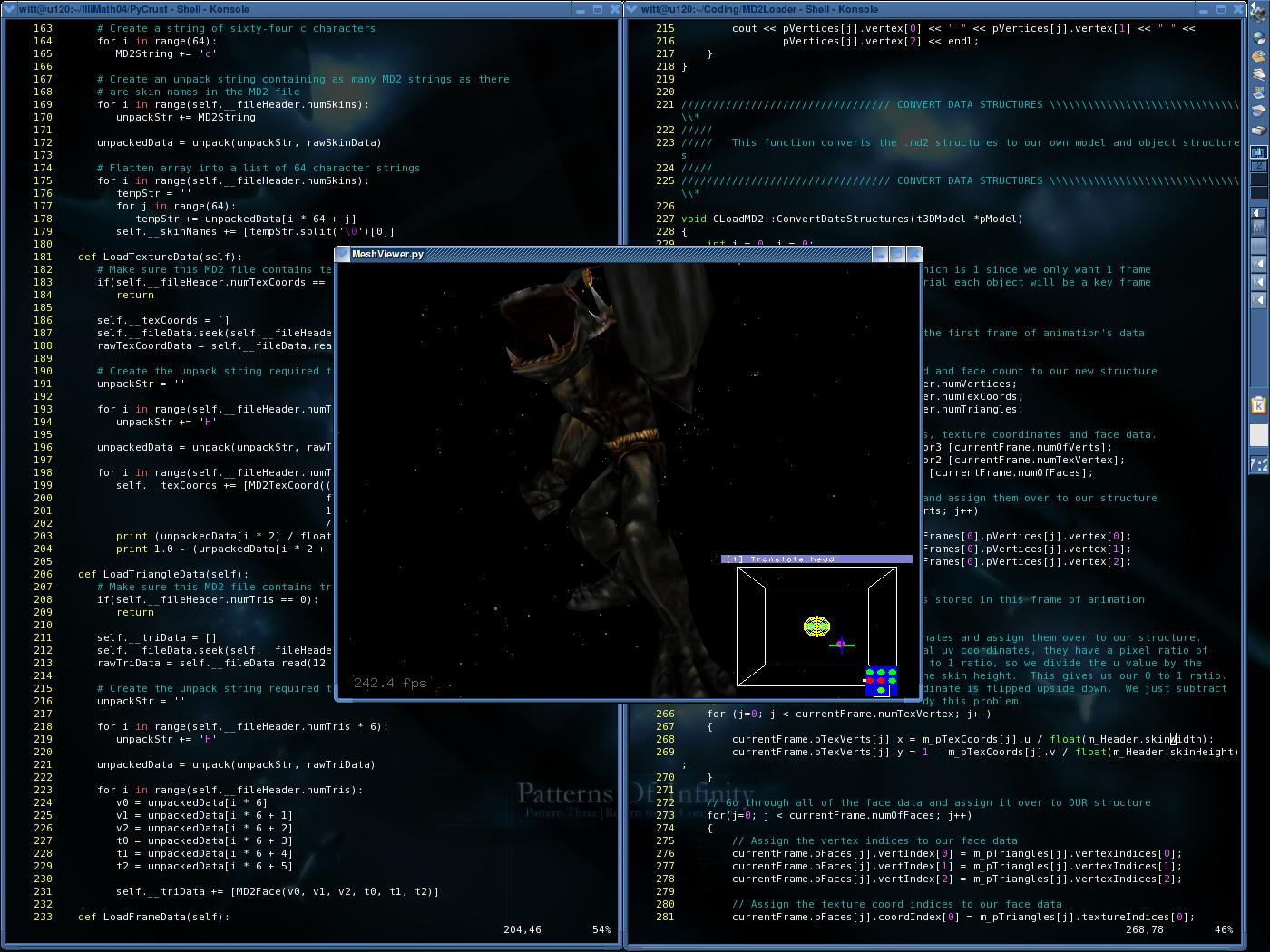
Task: Click cursor position '268,78' in right Konsole
Action: tap(1145, 929)
